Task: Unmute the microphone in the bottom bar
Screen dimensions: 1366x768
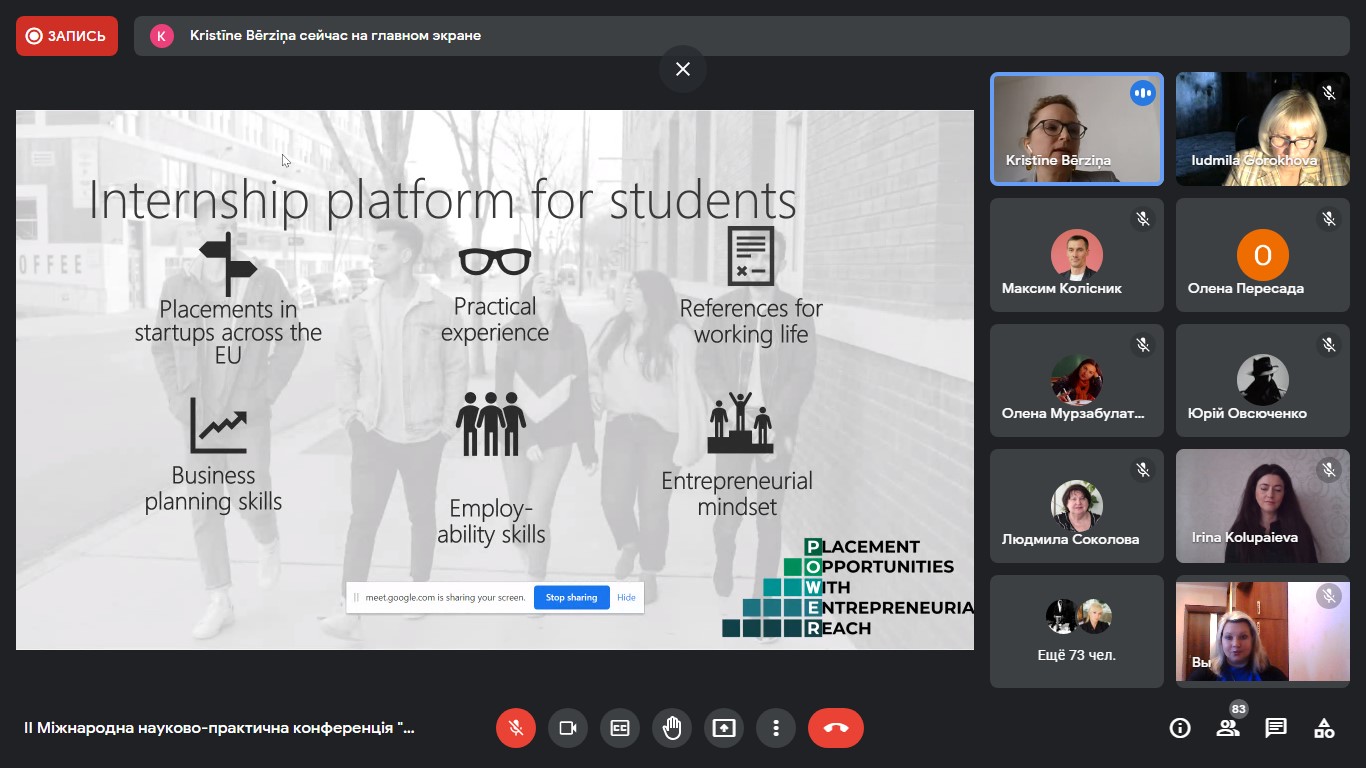Action: pyautogui.click(x=516, y=728)
